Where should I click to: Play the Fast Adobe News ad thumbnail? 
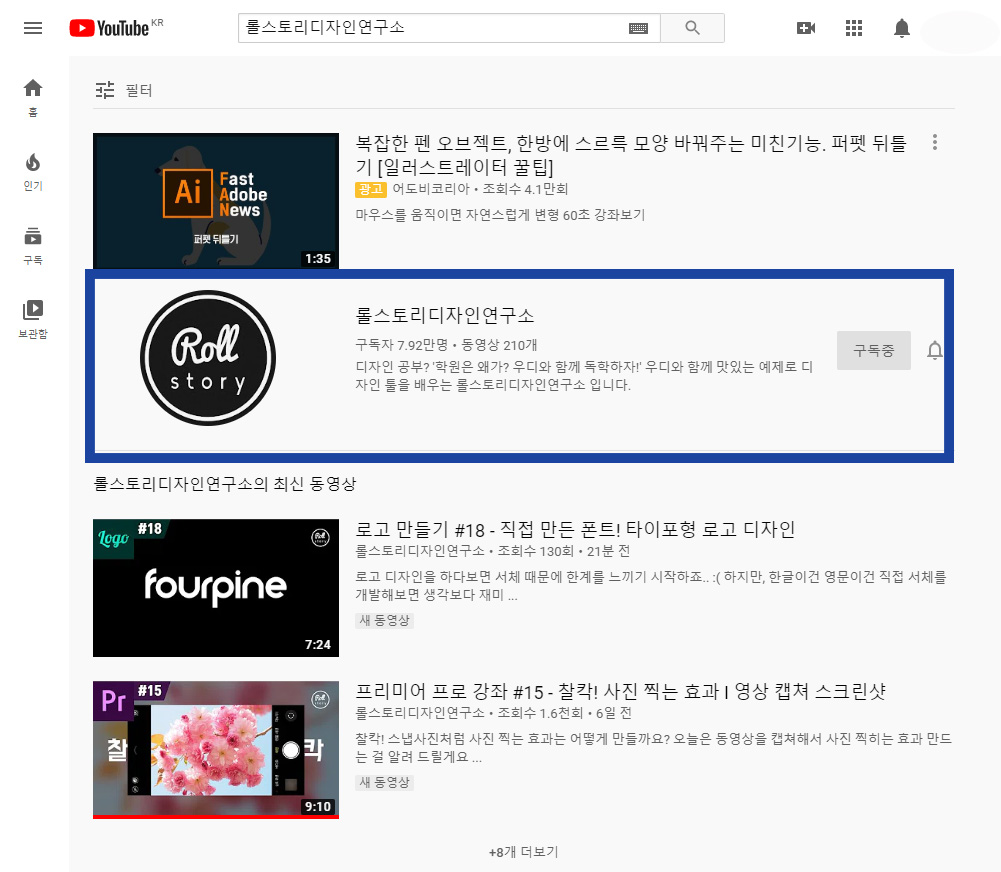(216, 200)
